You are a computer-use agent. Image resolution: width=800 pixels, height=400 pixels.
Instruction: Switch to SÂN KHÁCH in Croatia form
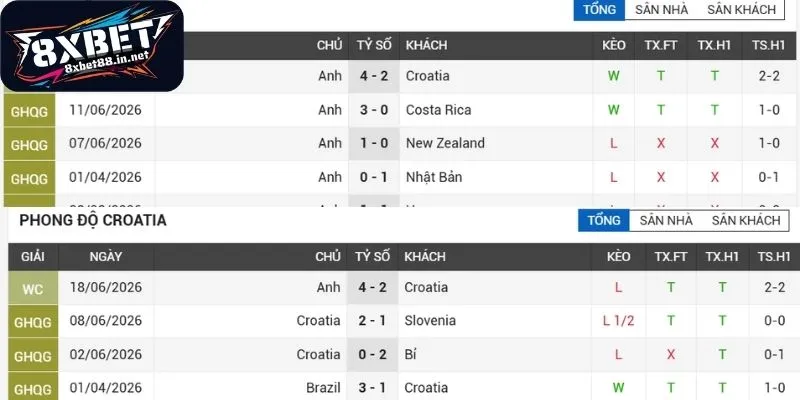[746, 220]
